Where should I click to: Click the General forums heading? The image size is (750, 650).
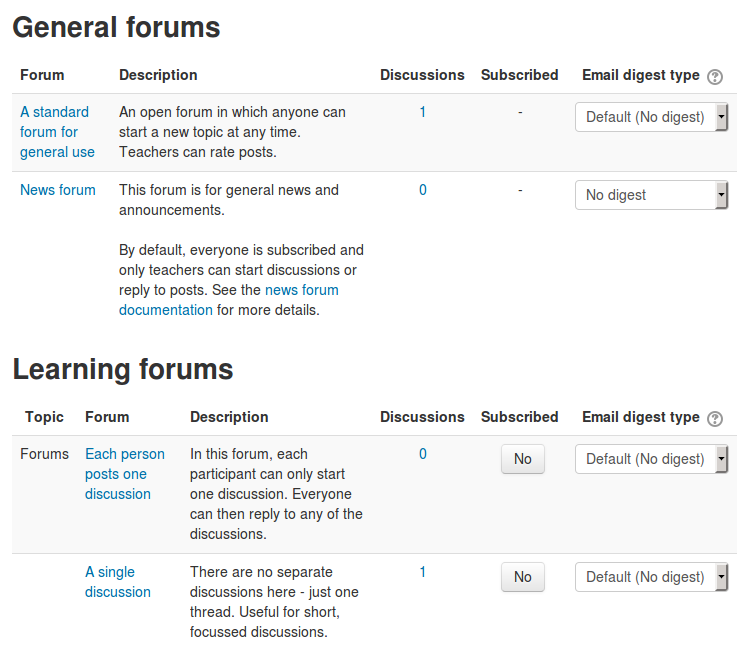pyautogui.click(x=116, y=27)
